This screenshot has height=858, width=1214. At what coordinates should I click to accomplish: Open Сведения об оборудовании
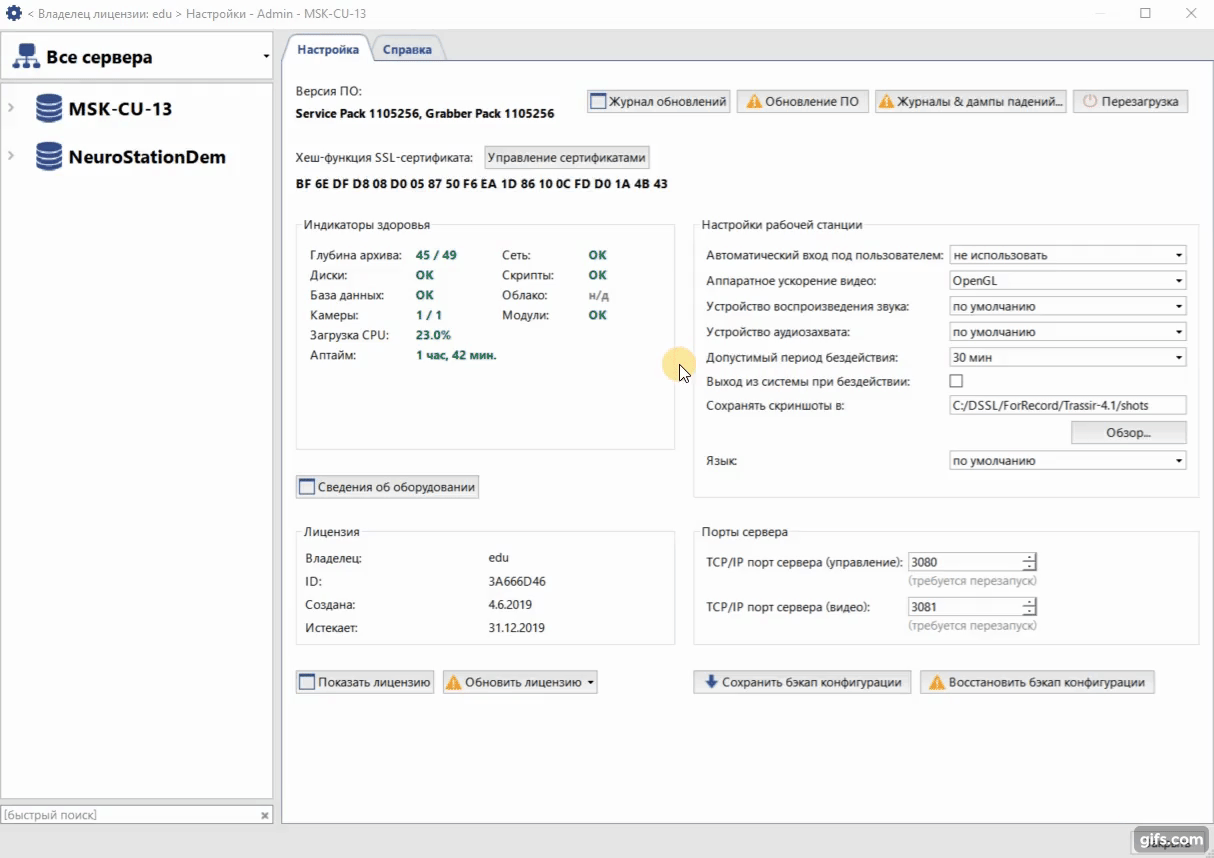388,487
